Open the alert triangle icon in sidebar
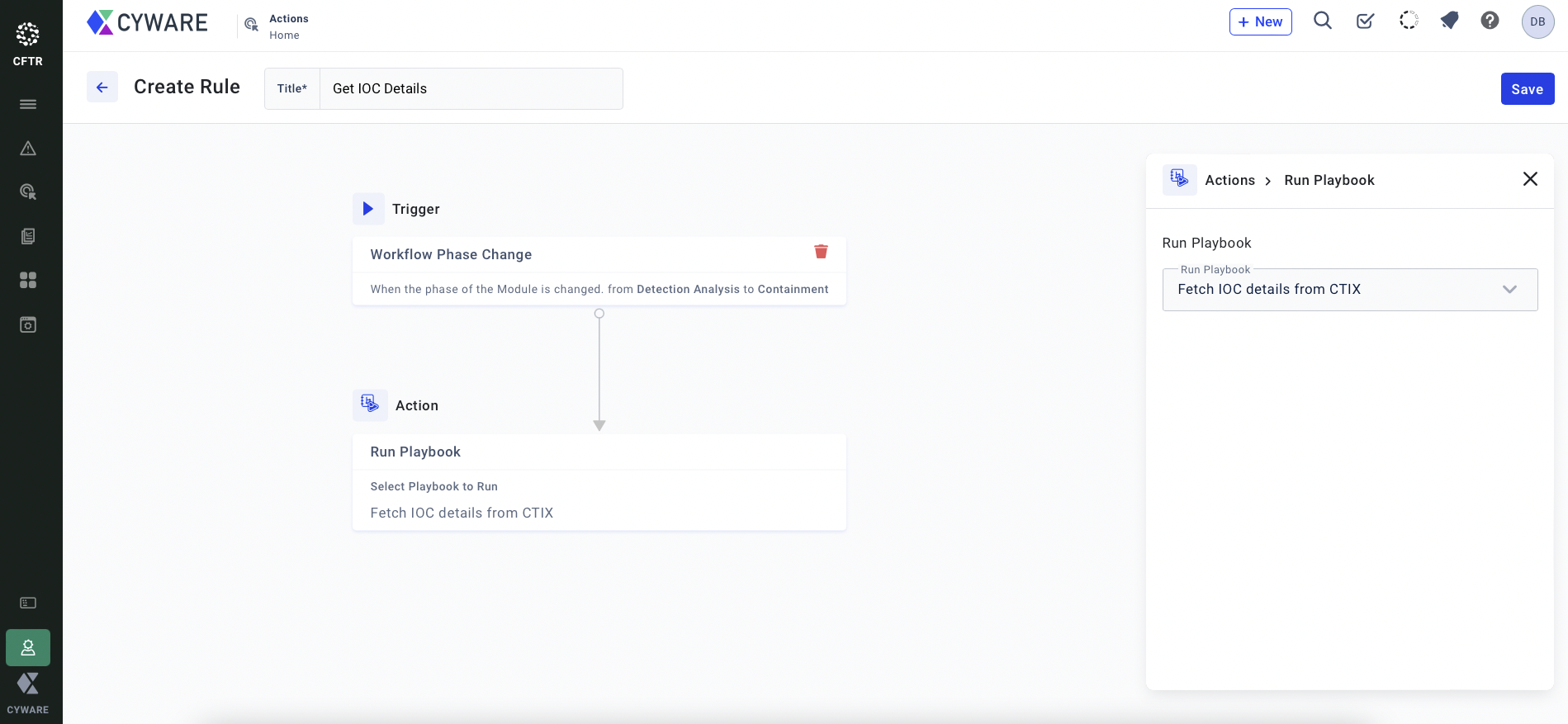Screen dimensions: 1568x724 28,149
